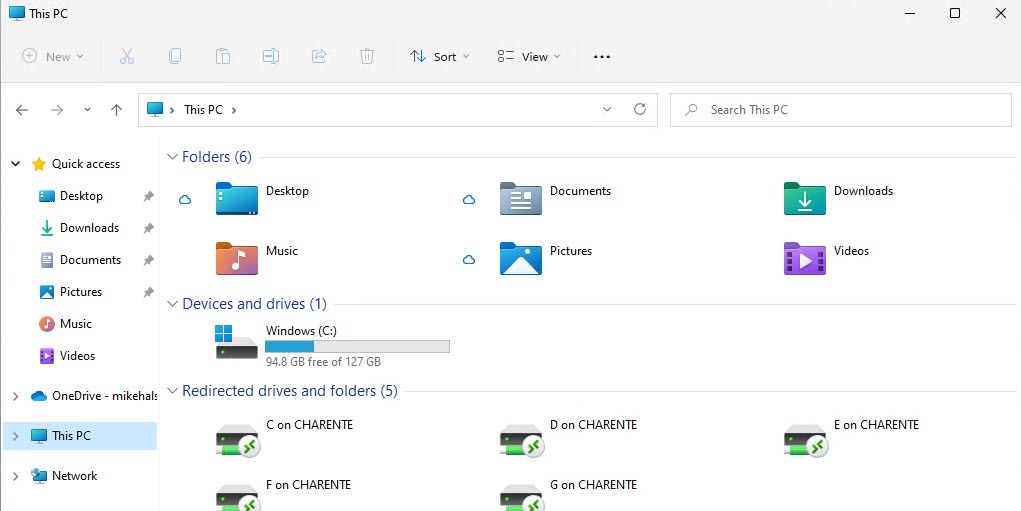
Task: Click the PC icon in address bar
Action: [155, 109]
